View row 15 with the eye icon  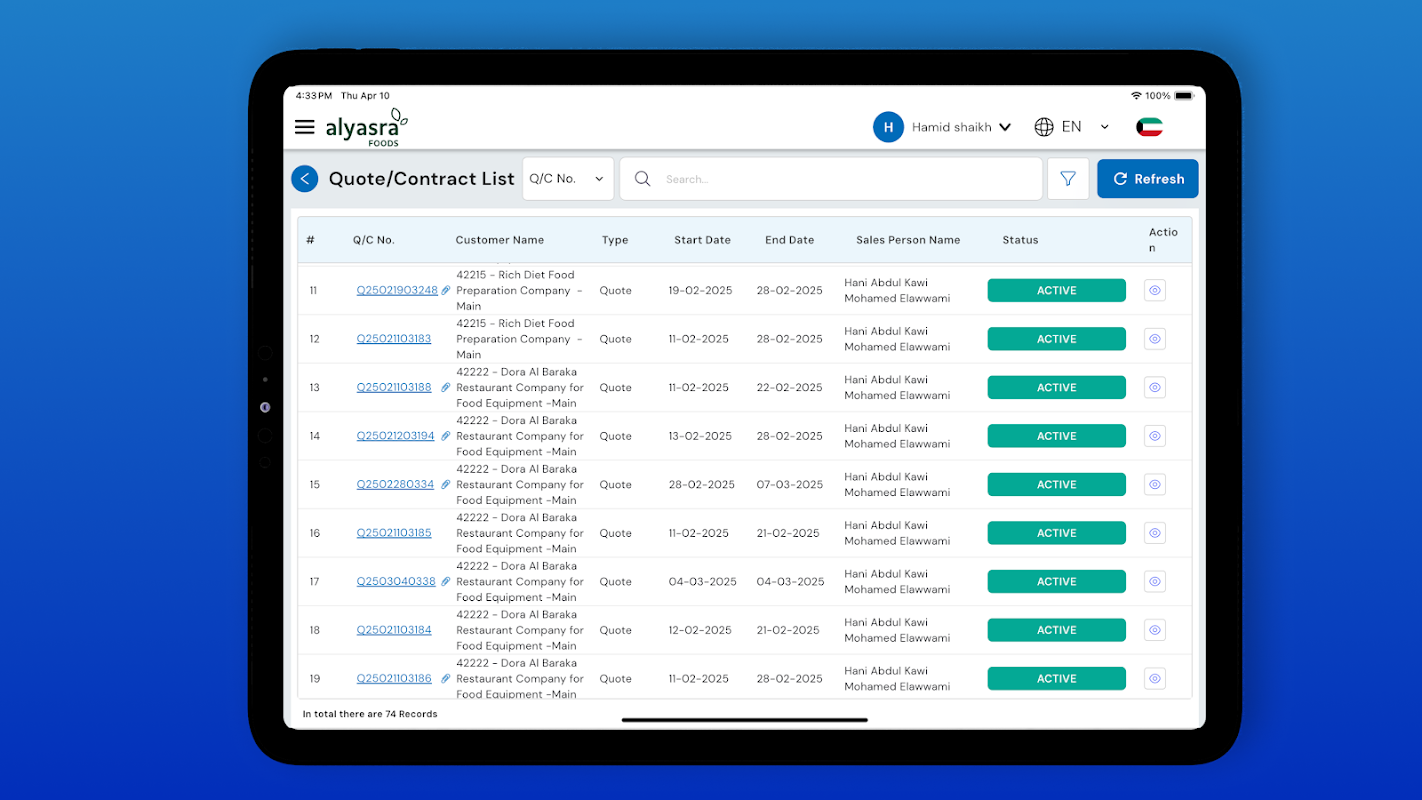point(1155,485)
